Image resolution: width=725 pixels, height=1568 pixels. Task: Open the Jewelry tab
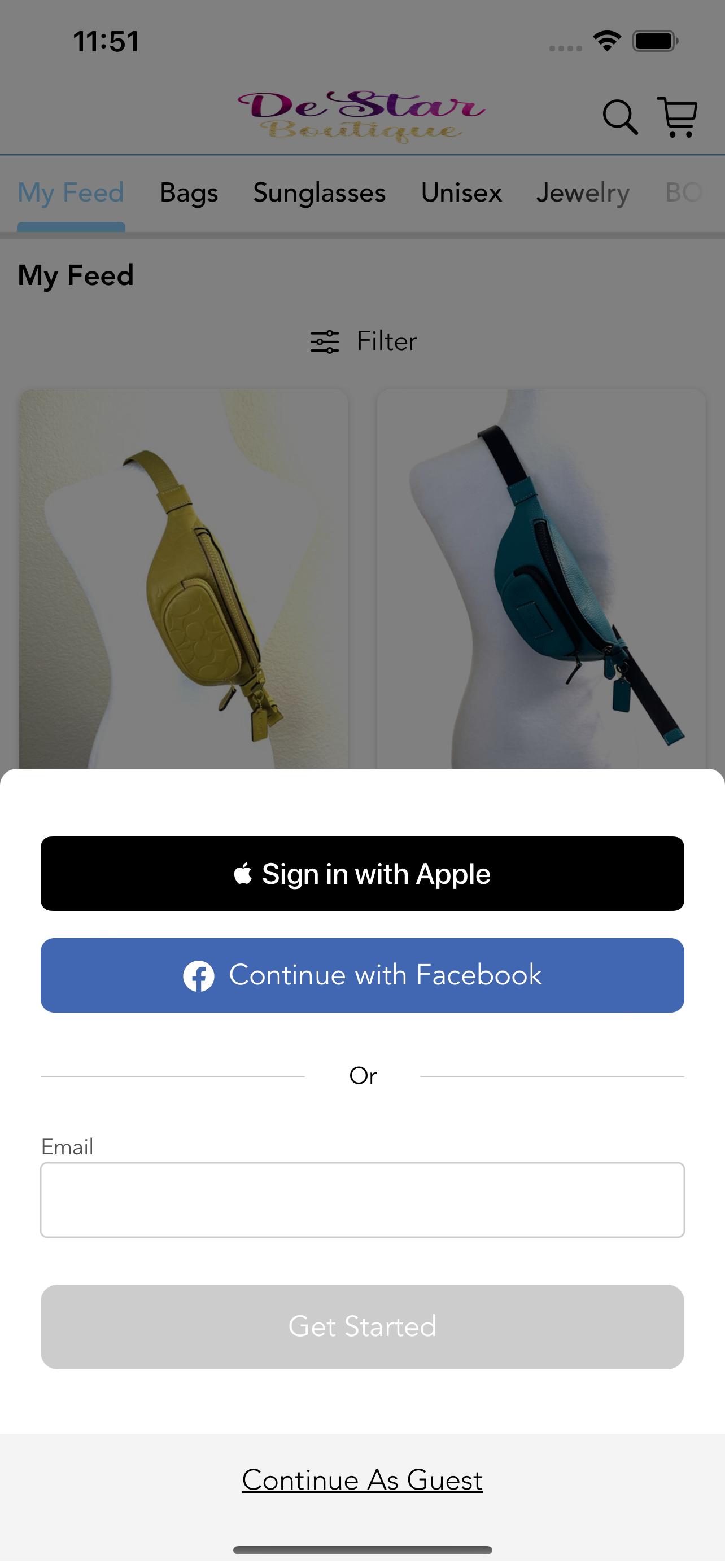click(583, 193)
